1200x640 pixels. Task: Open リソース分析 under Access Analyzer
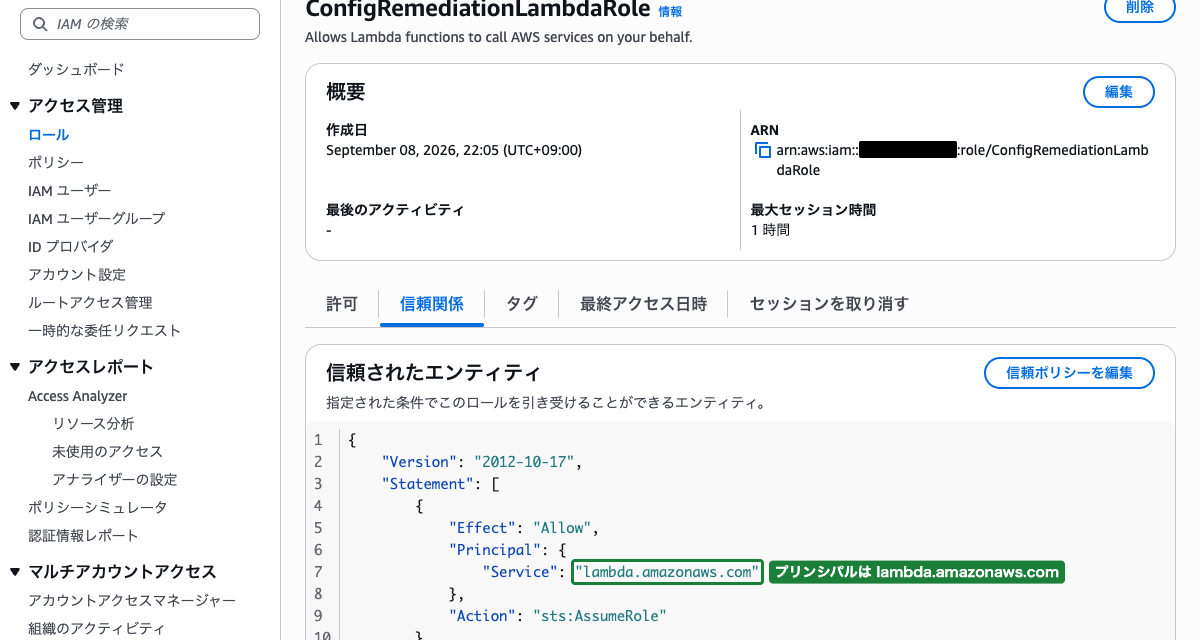[x=93, y=424]
